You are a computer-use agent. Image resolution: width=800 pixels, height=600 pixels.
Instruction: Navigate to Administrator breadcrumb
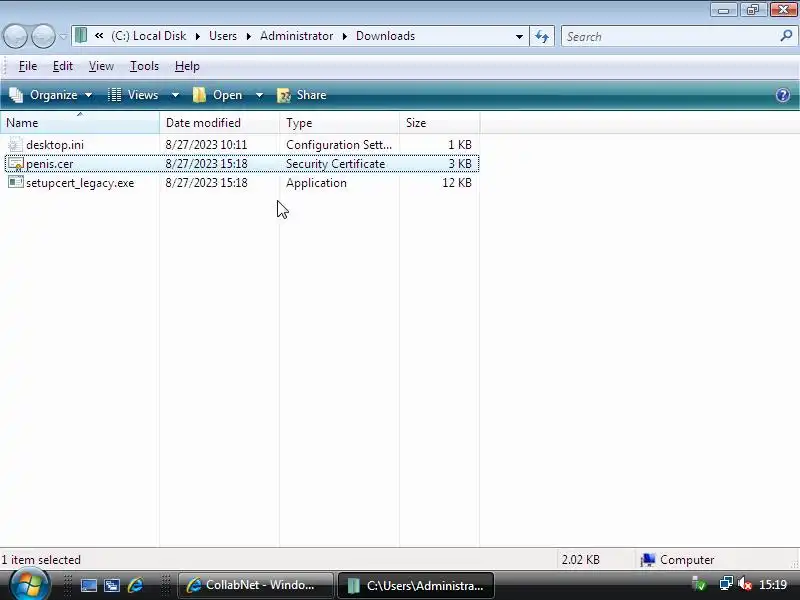[296, 36]
